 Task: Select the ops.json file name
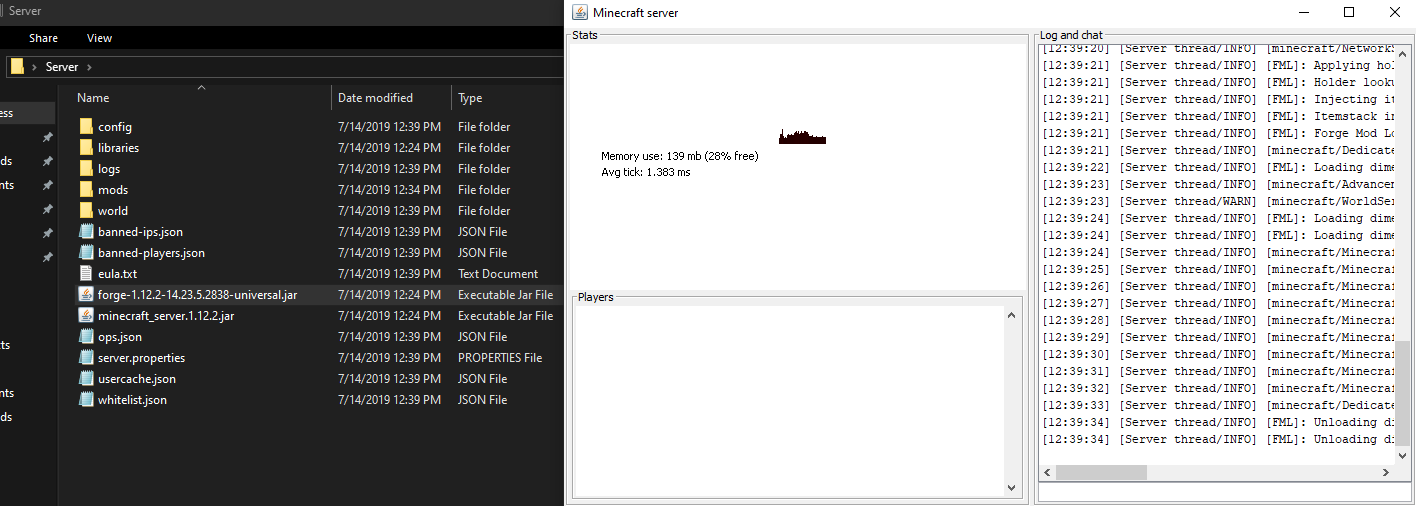click(x=120, y=337)
